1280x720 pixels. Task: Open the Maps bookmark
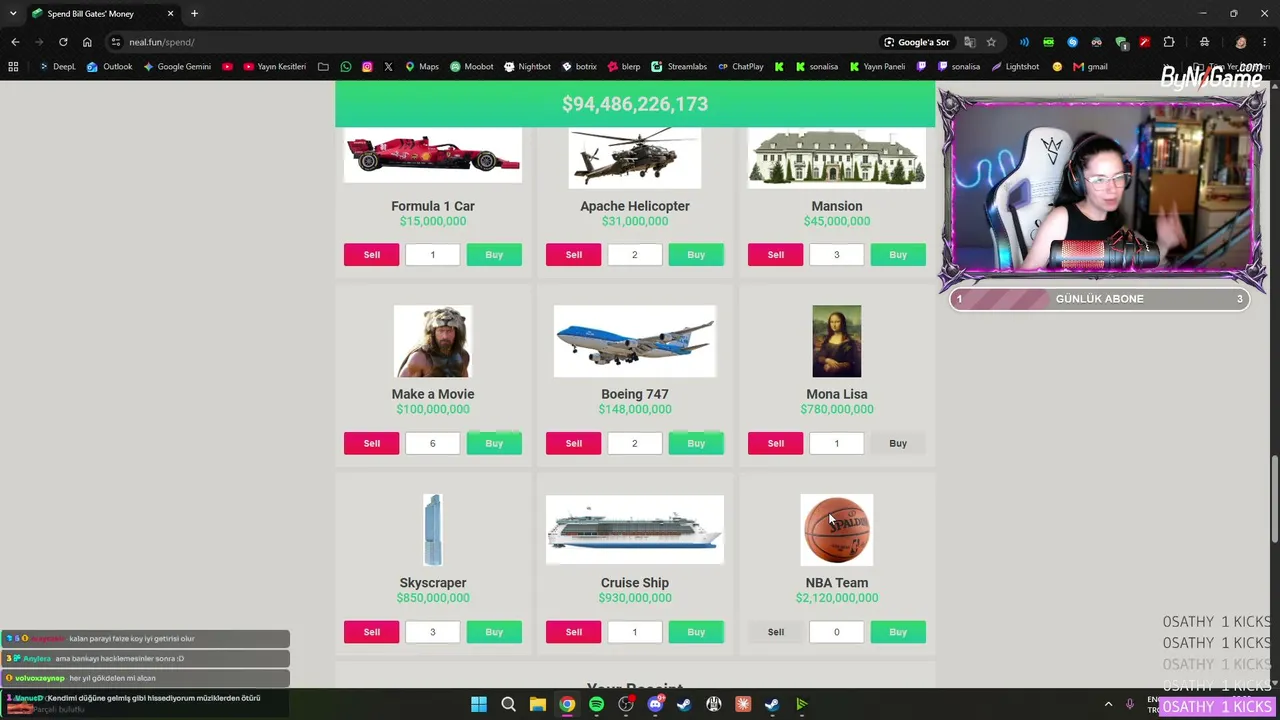click(422, 67)
